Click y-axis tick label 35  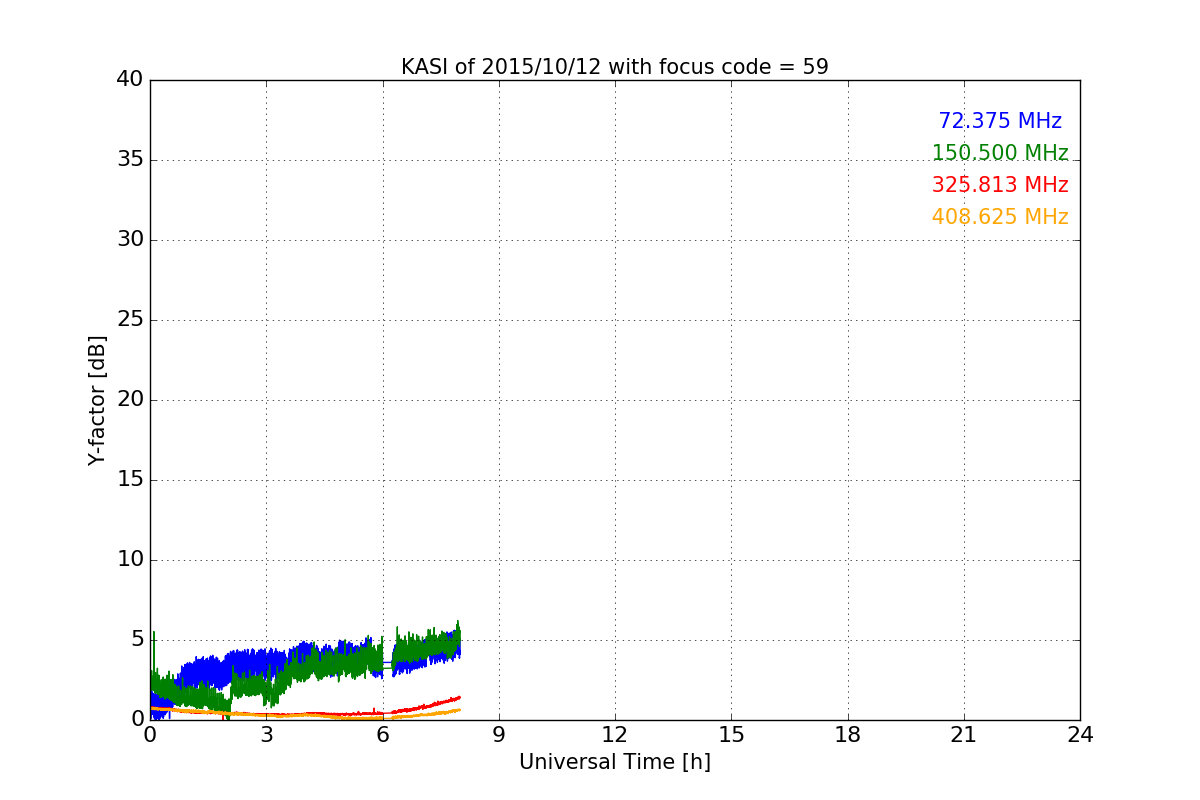coord(130,160)
